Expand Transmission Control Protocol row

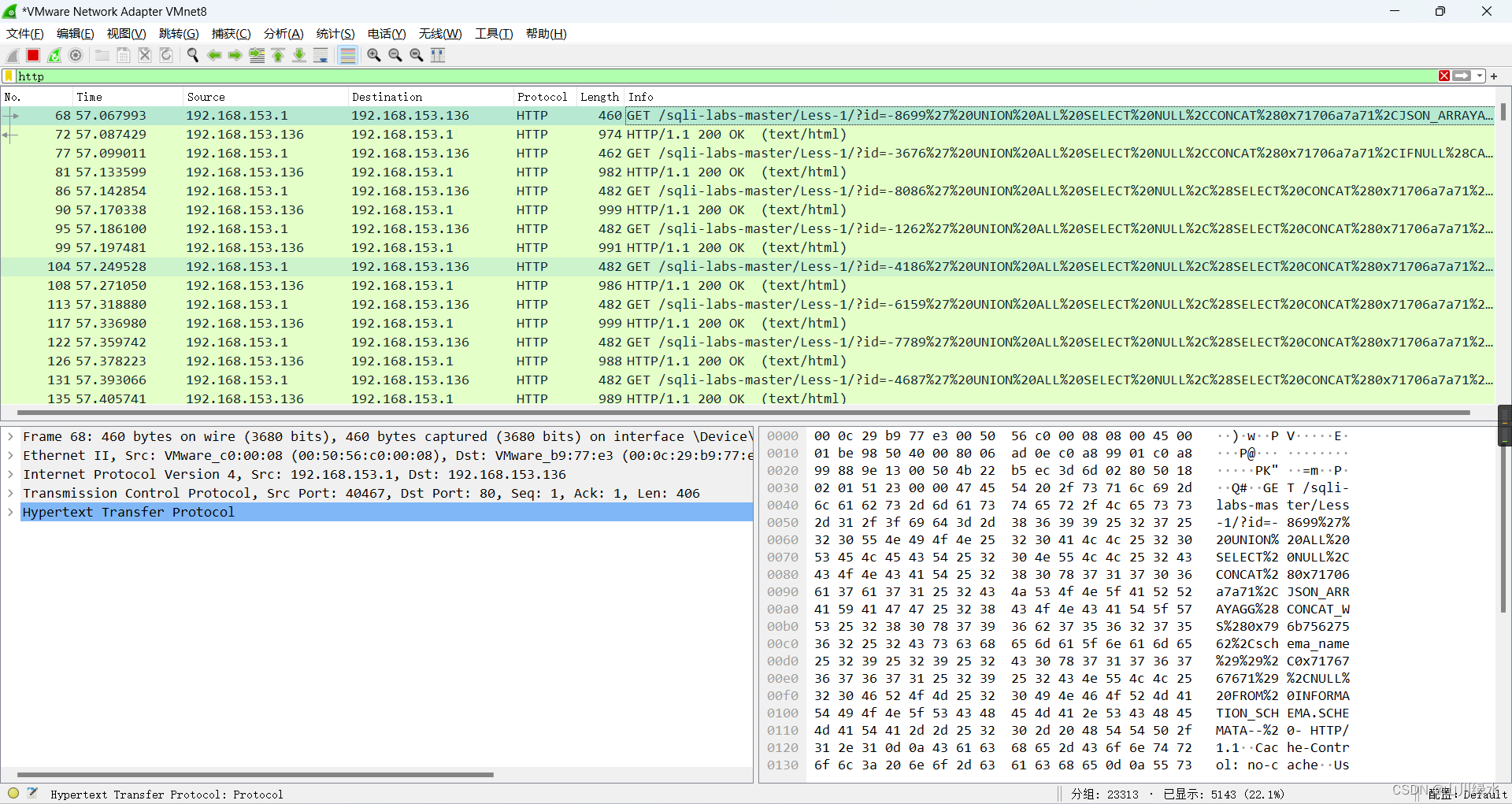point(10,493)
